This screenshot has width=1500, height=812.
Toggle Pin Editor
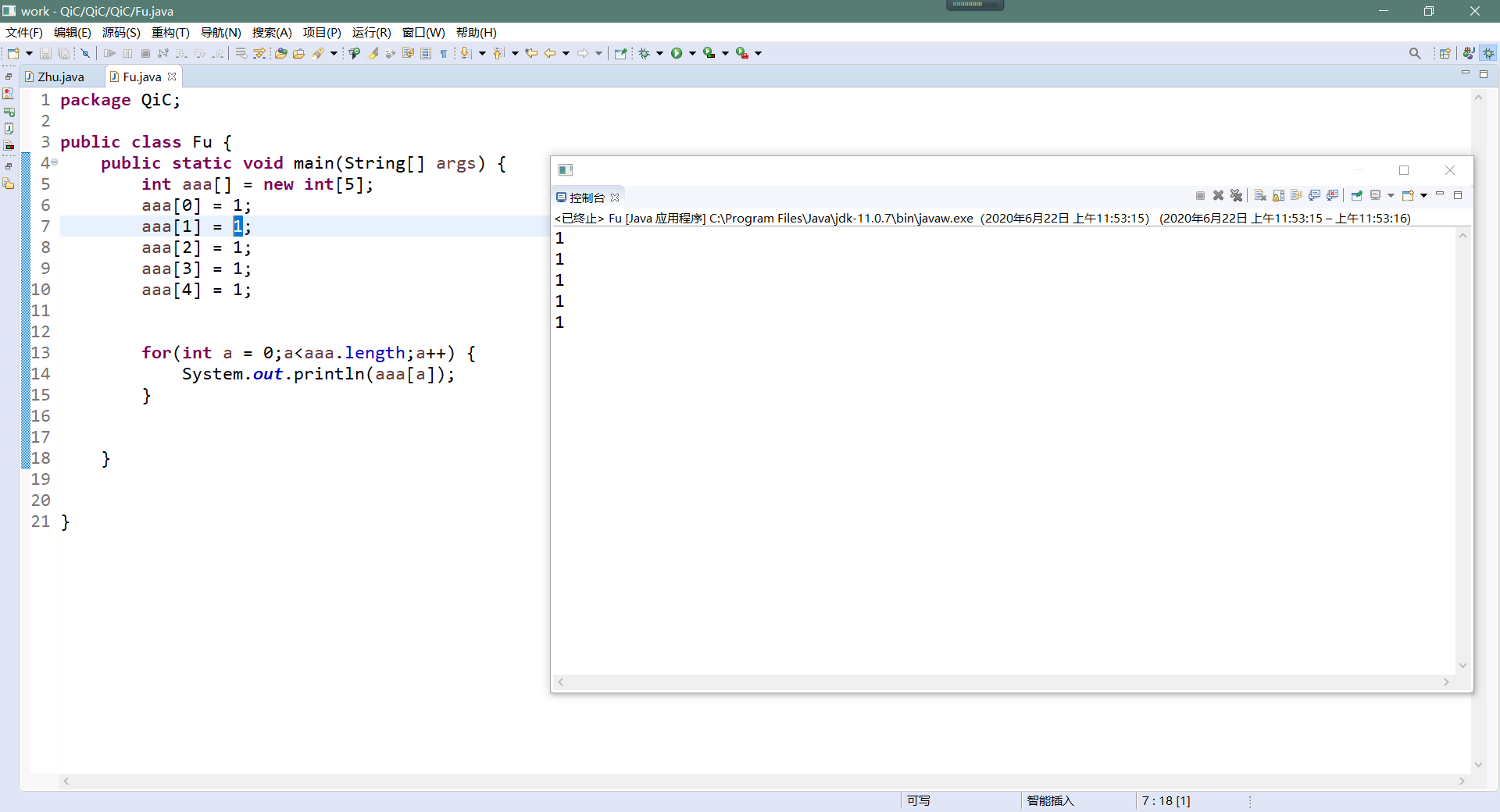pyautogui.click(x=621, y=53)
